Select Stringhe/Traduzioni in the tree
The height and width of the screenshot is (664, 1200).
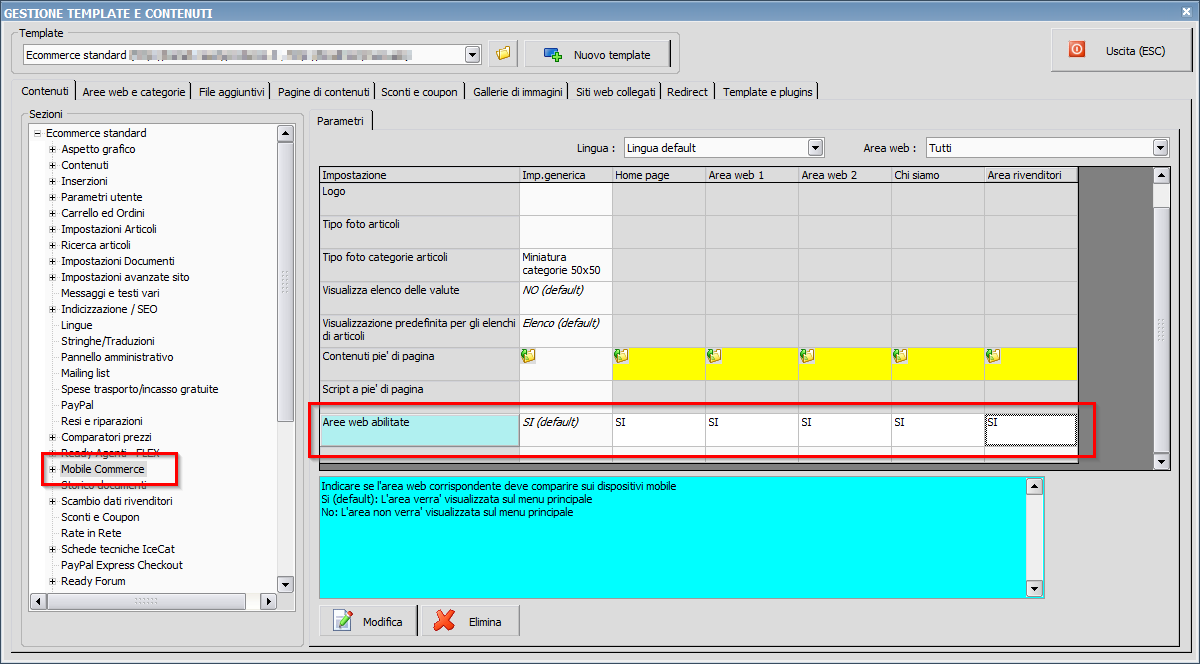coord(109,341)
